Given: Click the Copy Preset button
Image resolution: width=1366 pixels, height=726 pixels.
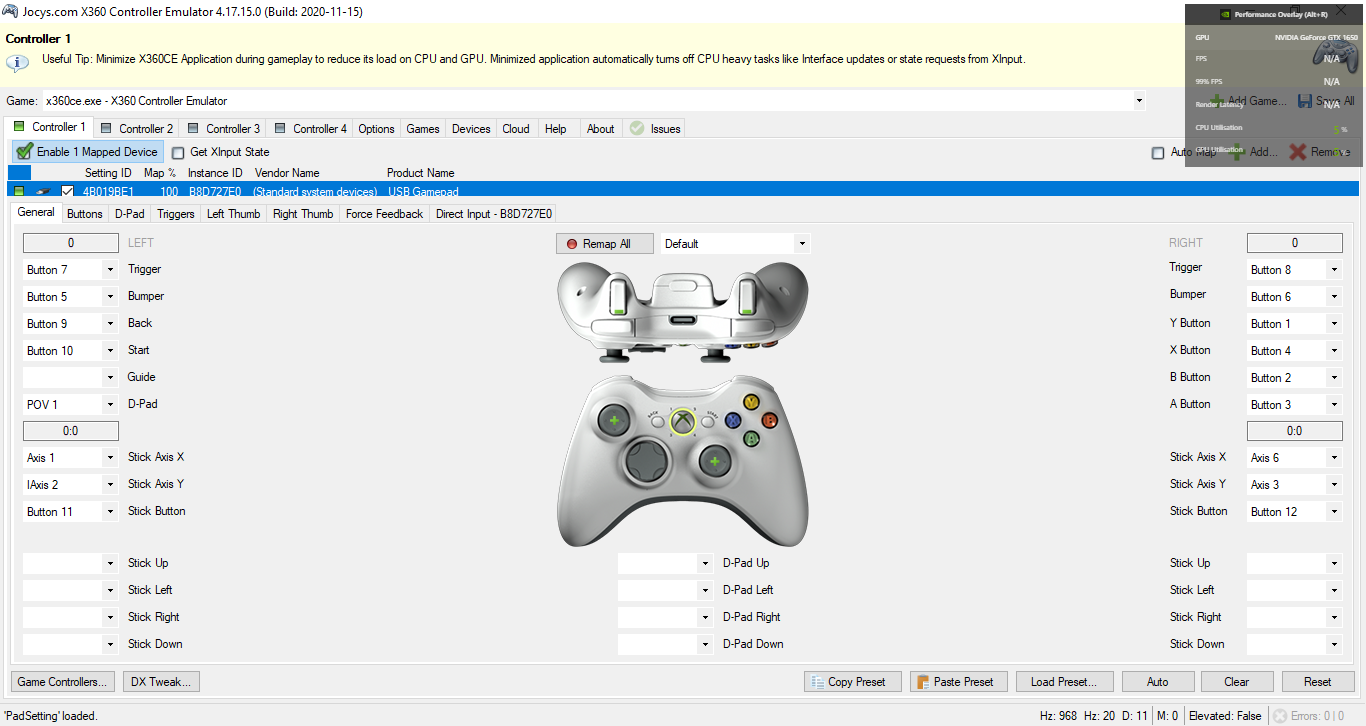Looking at the screenshot, I should point(853,682).
